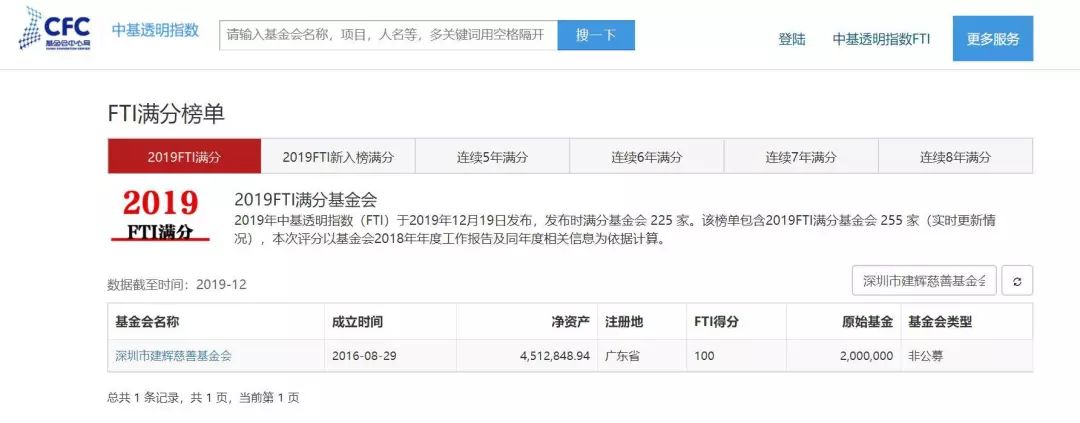Click the 数据截至时间：2019-12 label

tap(177, 285)
